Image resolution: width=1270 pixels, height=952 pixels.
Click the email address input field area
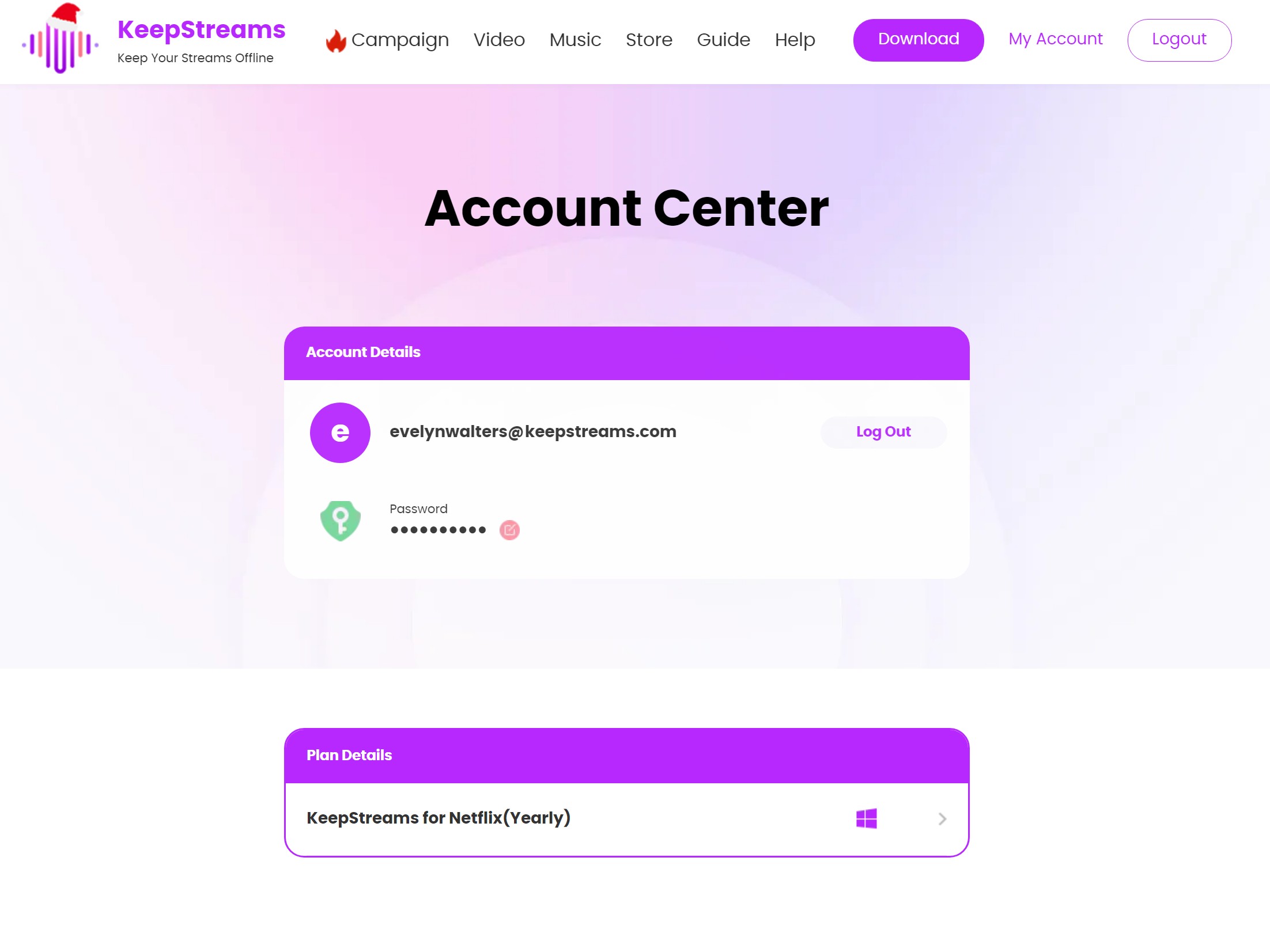point(533,432)
